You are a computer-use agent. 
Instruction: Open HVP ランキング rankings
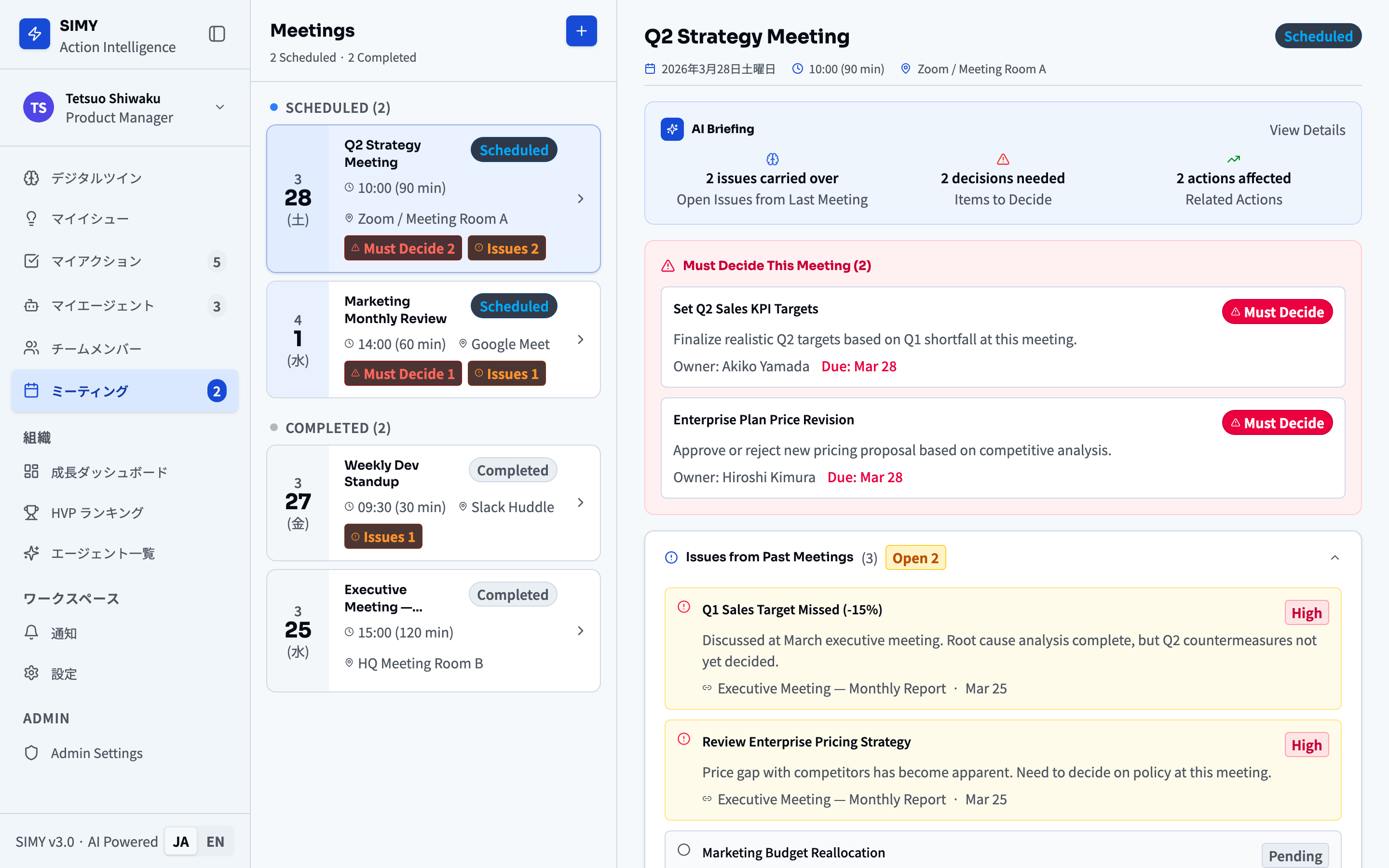coord(96,513)
